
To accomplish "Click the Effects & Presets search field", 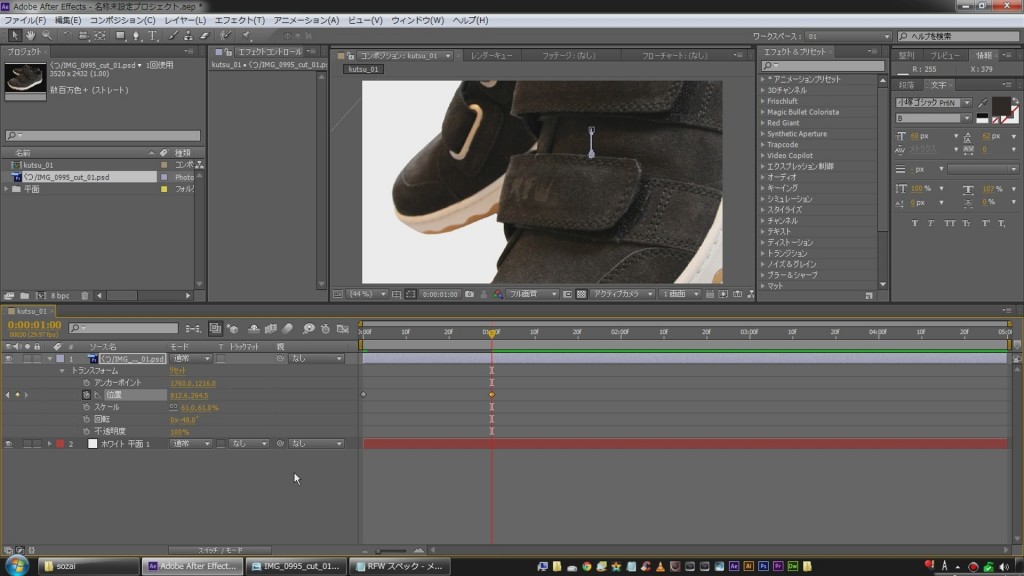I will coord(823,66).
